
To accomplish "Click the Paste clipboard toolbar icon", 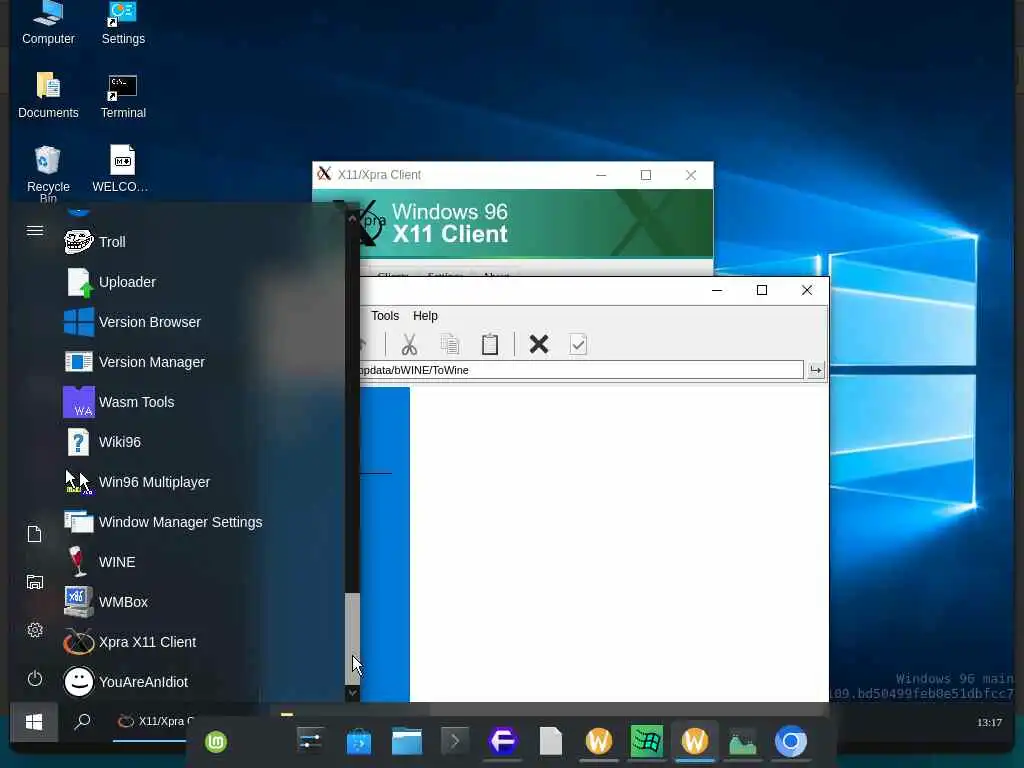I will click(x=490, y=344).
